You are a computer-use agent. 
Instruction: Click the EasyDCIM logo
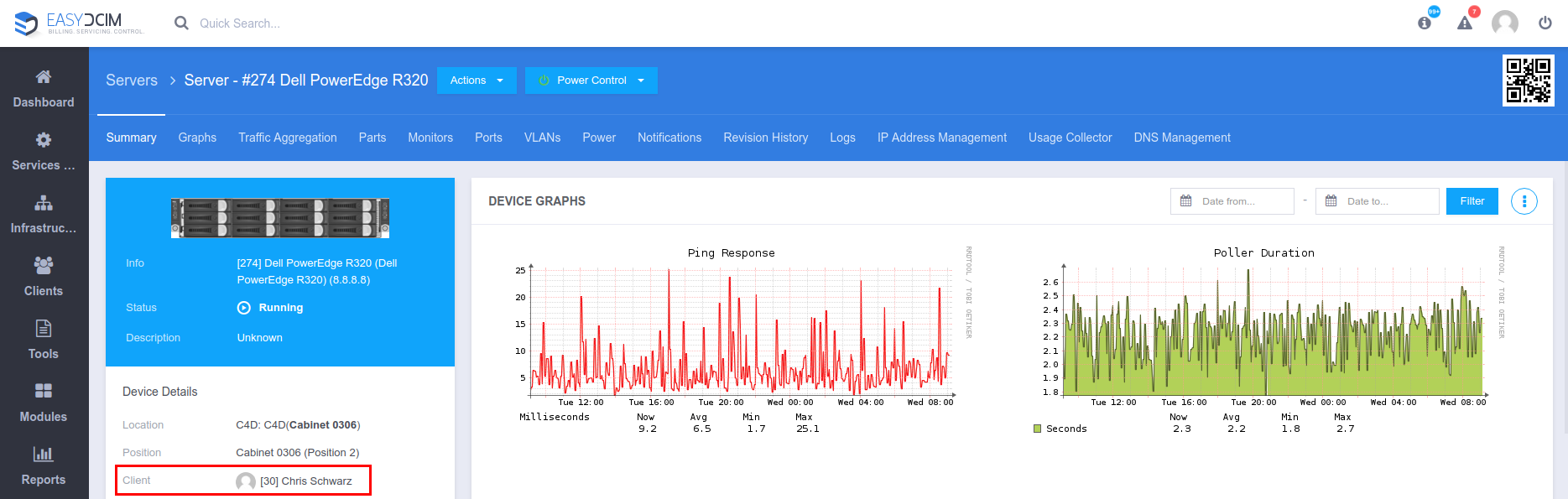click(80, 23)
